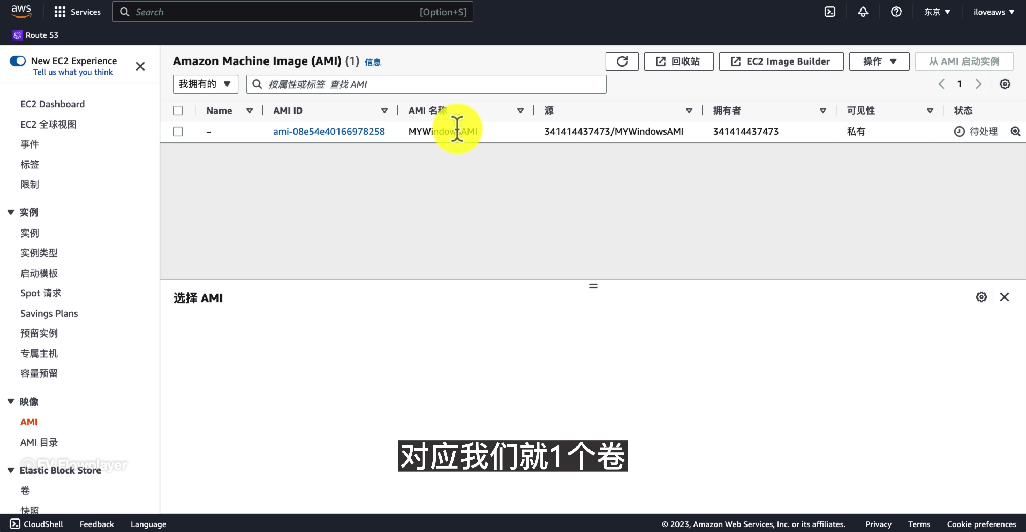Open 标签 in sidebar
This screenshot has height=532, width=1026.
(x=29, y=164)
